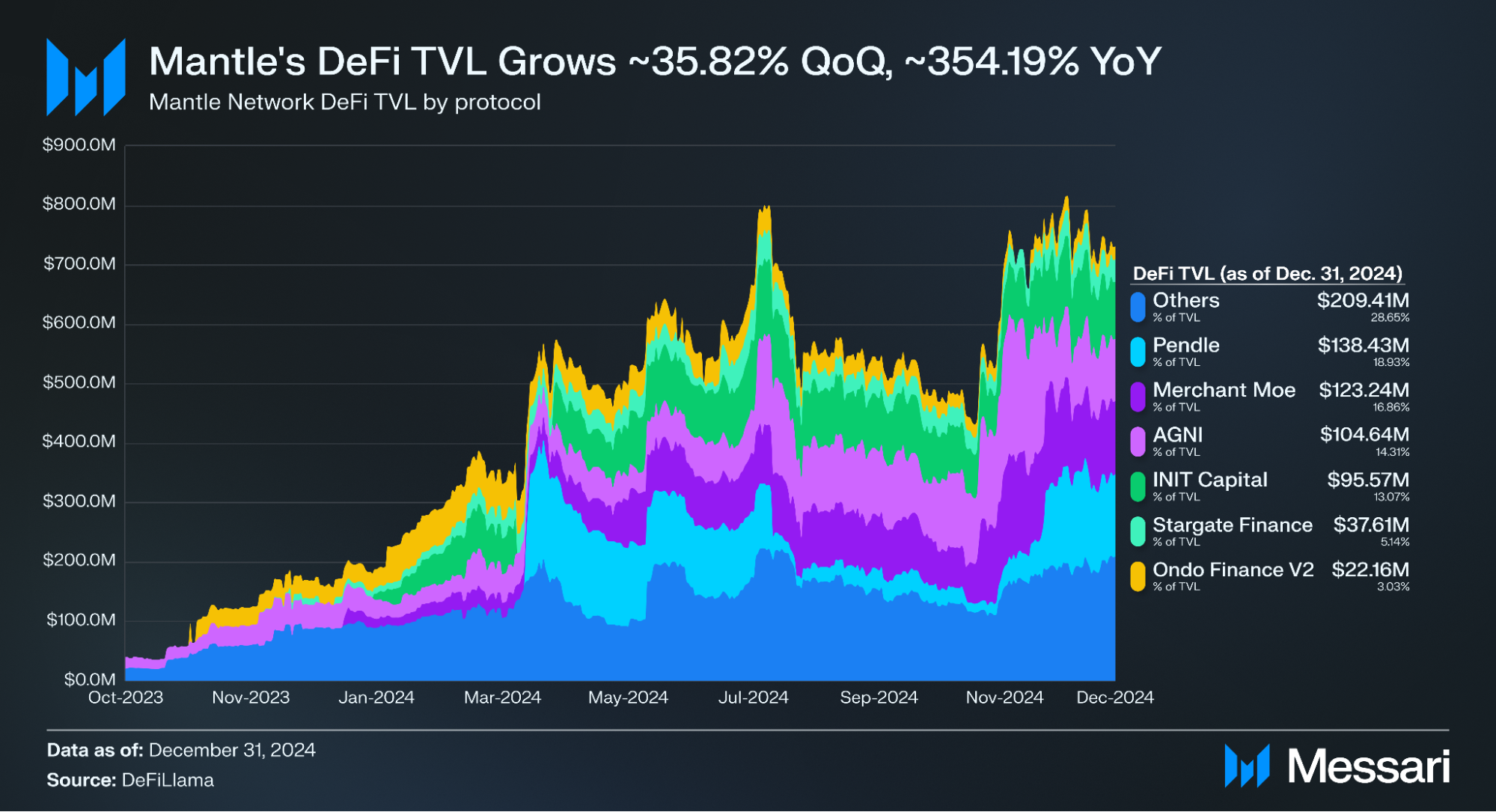
Task: Click the DeFiLlama source text
Action: [167, 780]
